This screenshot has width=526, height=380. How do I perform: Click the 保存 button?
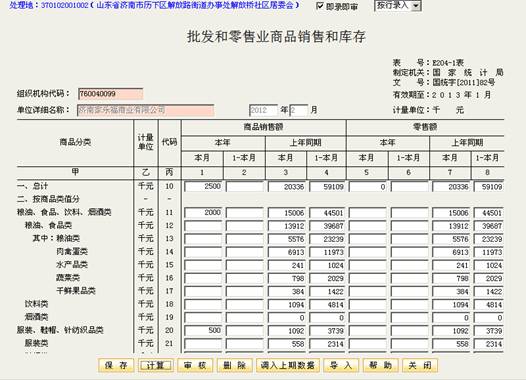[116, 365]
